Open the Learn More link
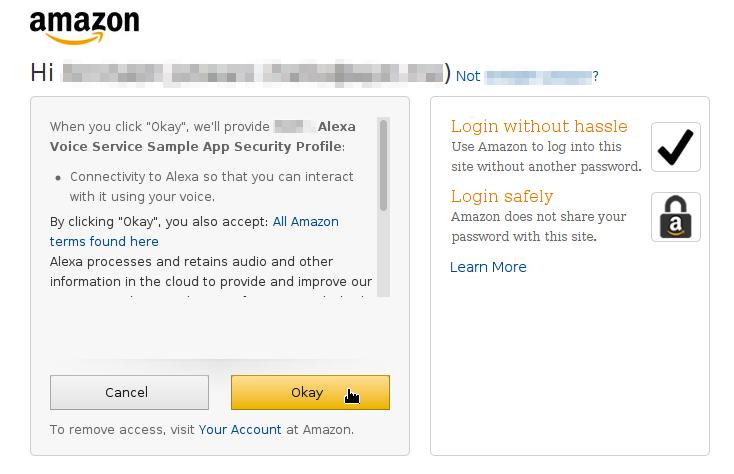Viewport: 734px width, 474px height. (488, 267)
